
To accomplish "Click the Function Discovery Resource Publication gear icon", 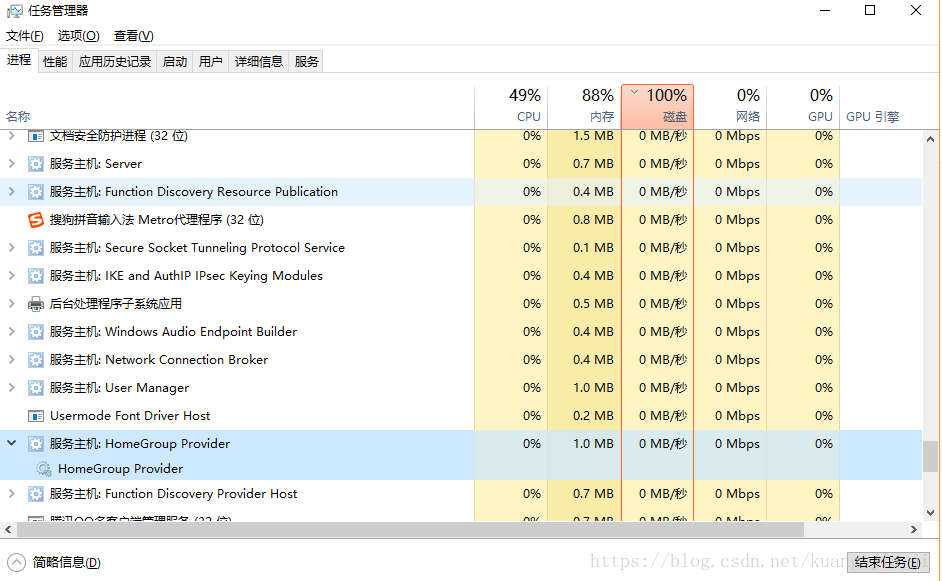I will (x=36, y=192).
